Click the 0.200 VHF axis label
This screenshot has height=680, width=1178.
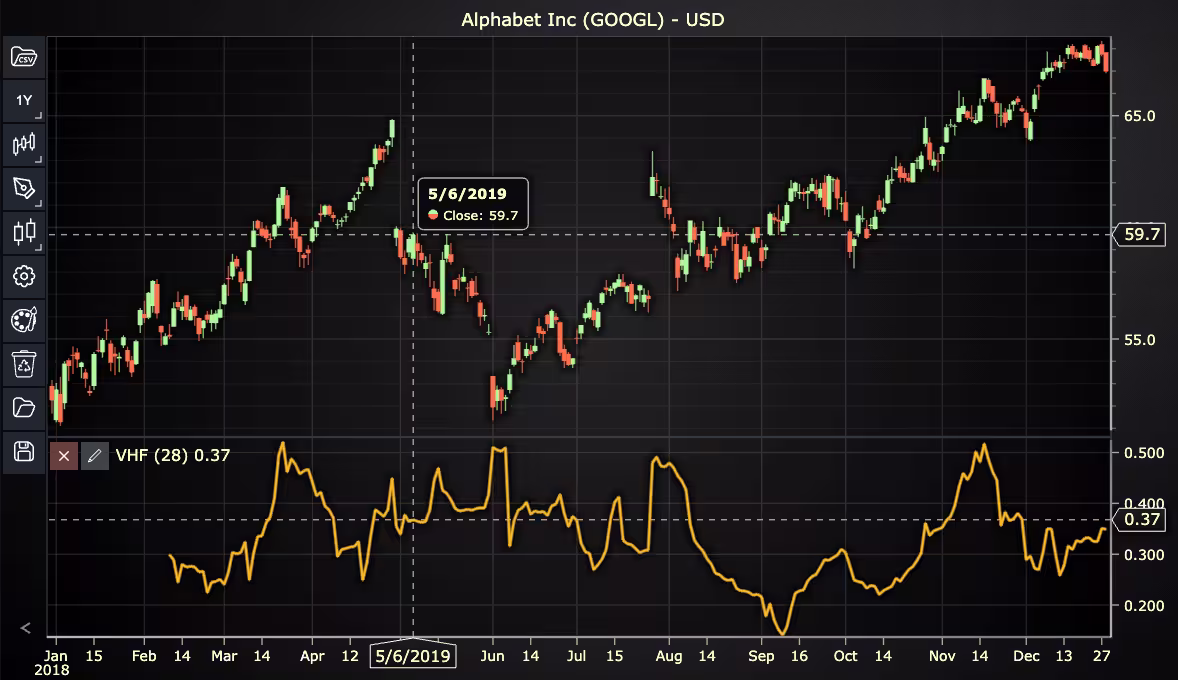(1144, 606)
